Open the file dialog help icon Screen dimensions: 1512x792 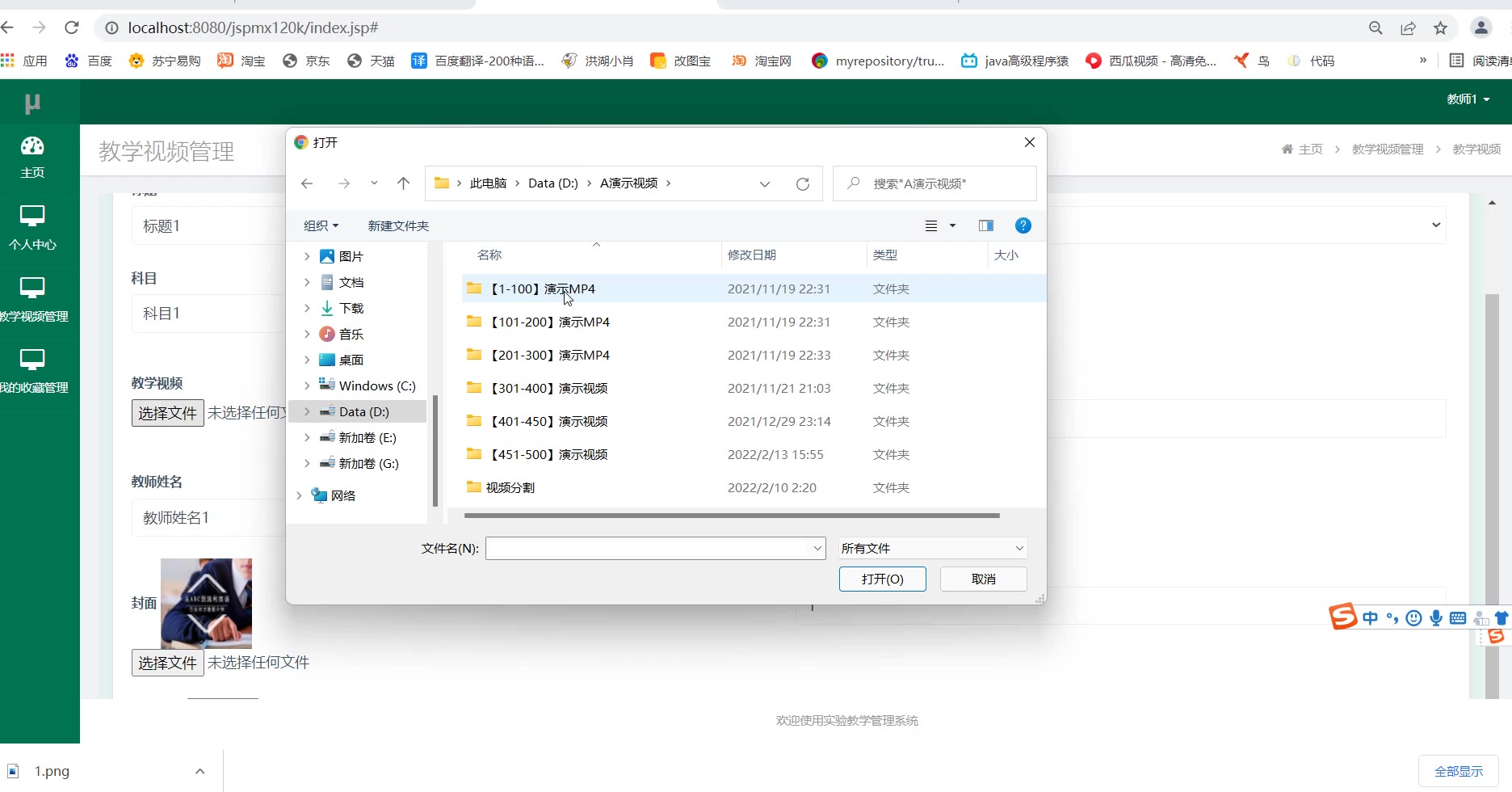pos(1023,225)
